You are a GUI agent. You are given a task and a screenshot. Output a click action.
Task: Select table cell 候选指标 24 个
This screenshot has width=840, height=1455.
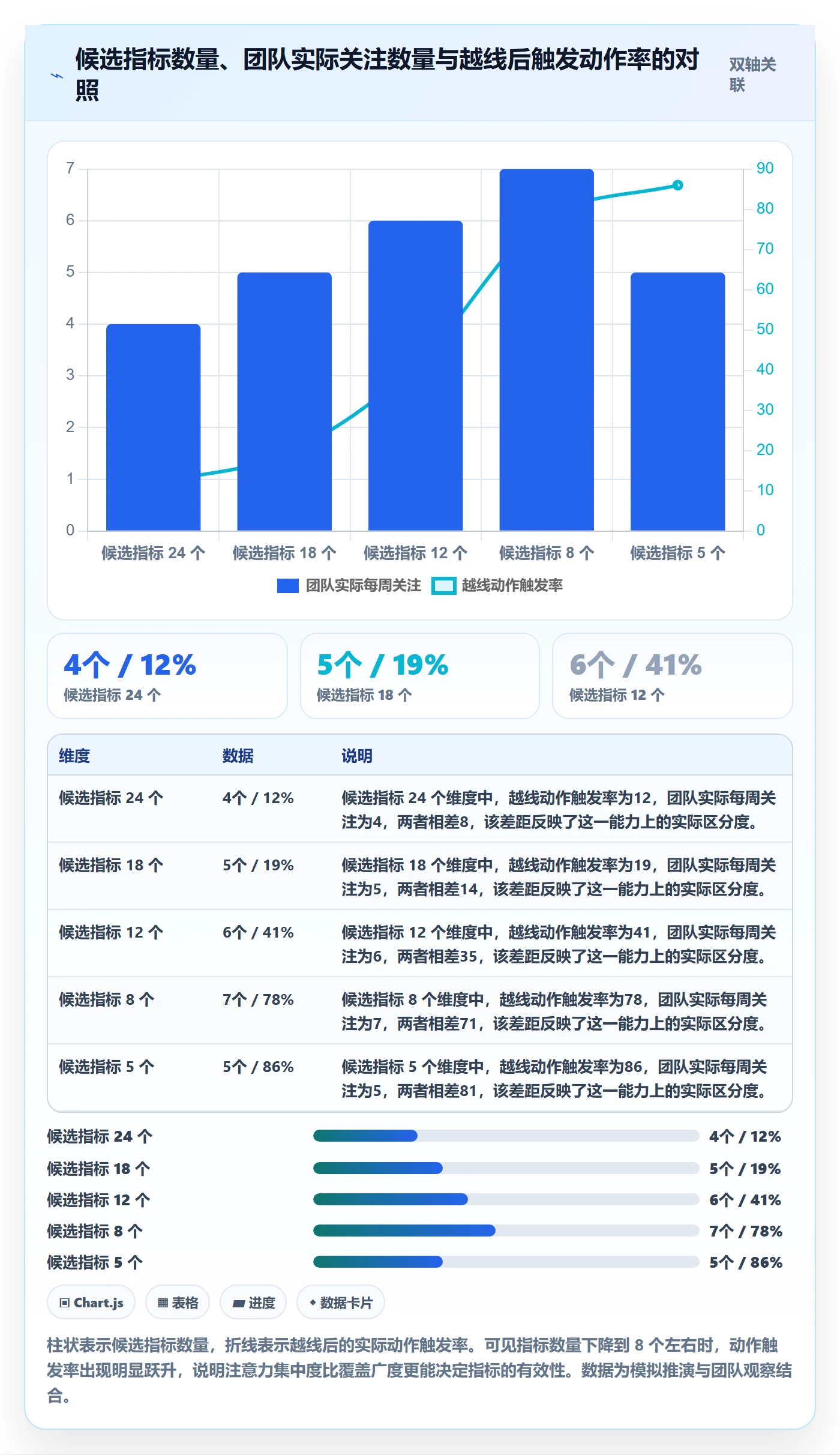111,798
